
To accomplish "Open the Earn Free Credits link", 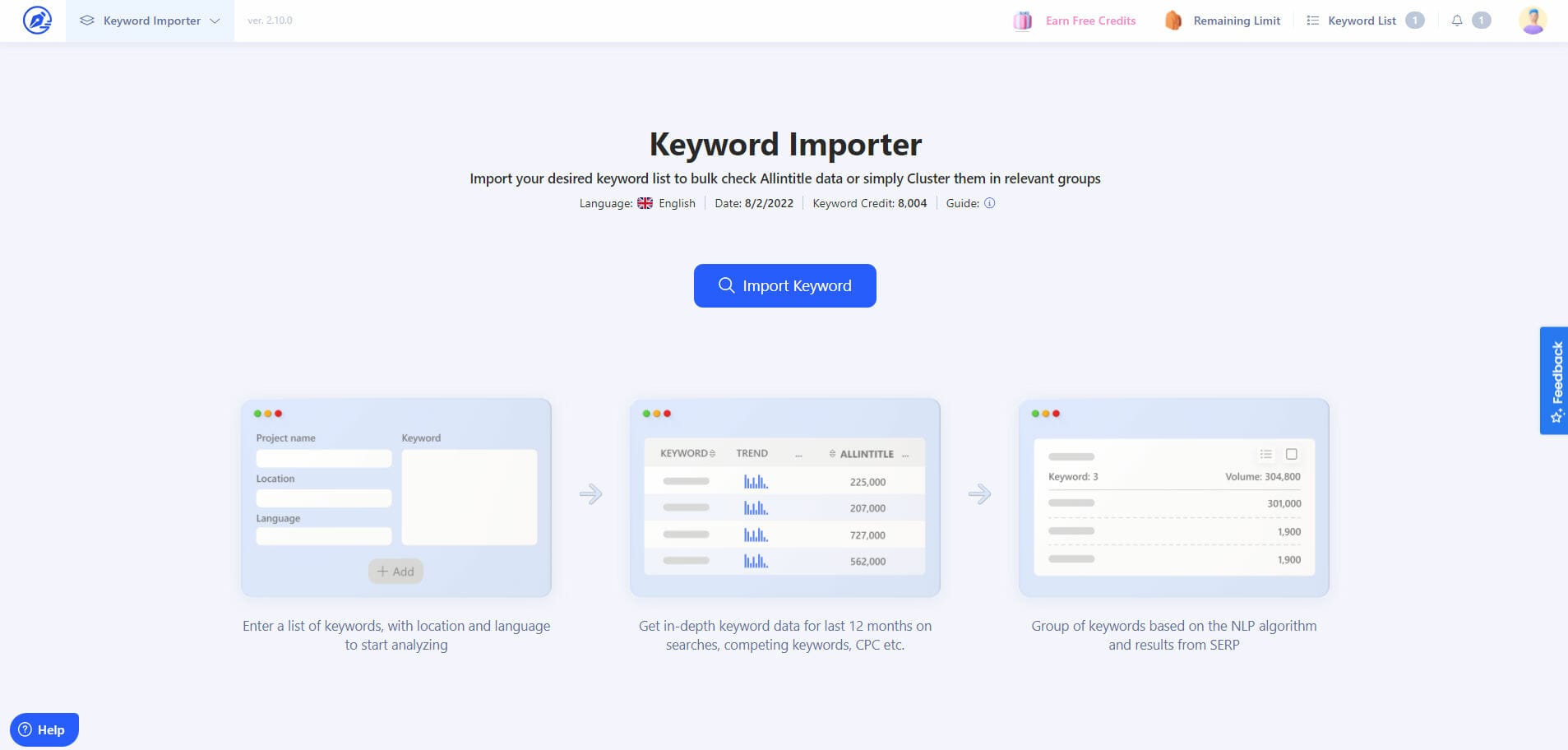I will [1090, 21].
